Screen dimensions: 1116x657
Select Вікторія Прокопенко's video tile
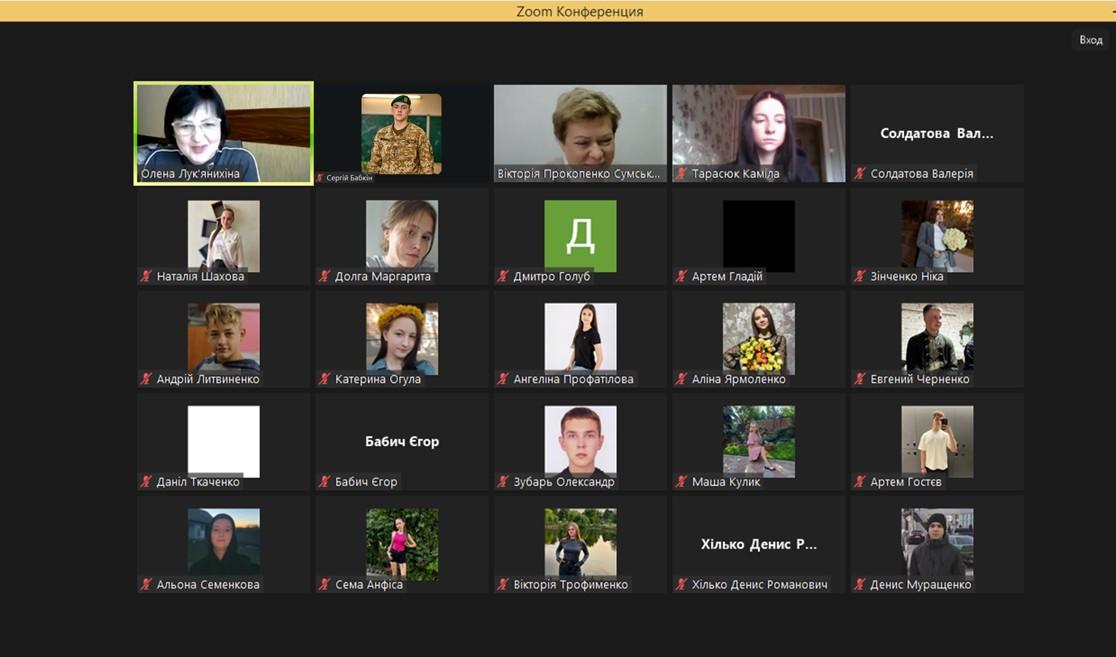(580, 133)
